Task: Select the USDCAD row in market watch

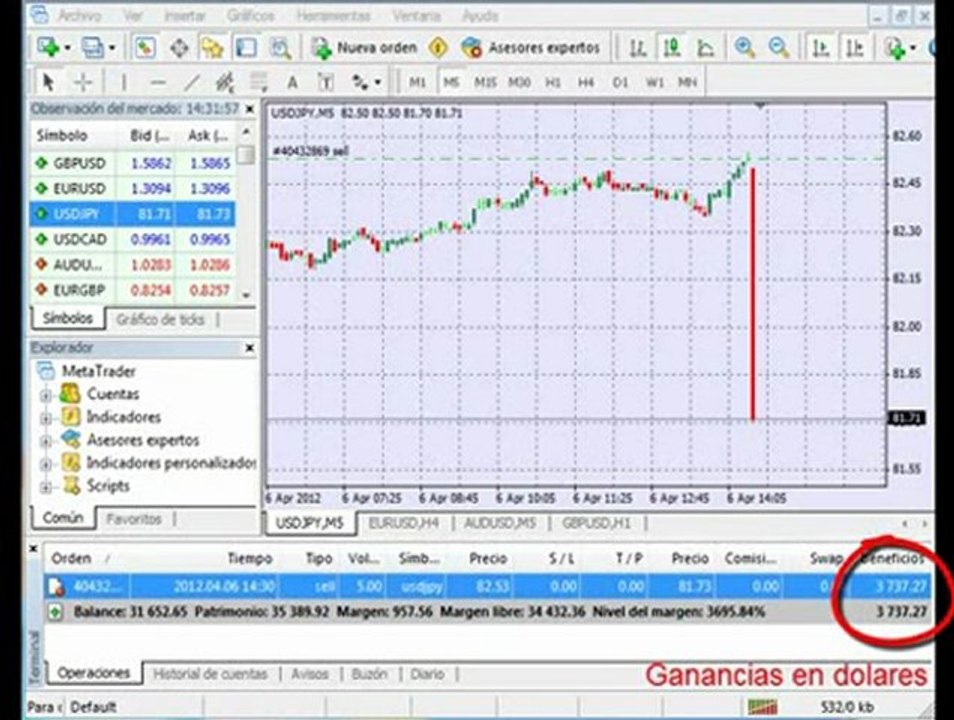Action: pyautogui.click(x=133, y=239)
